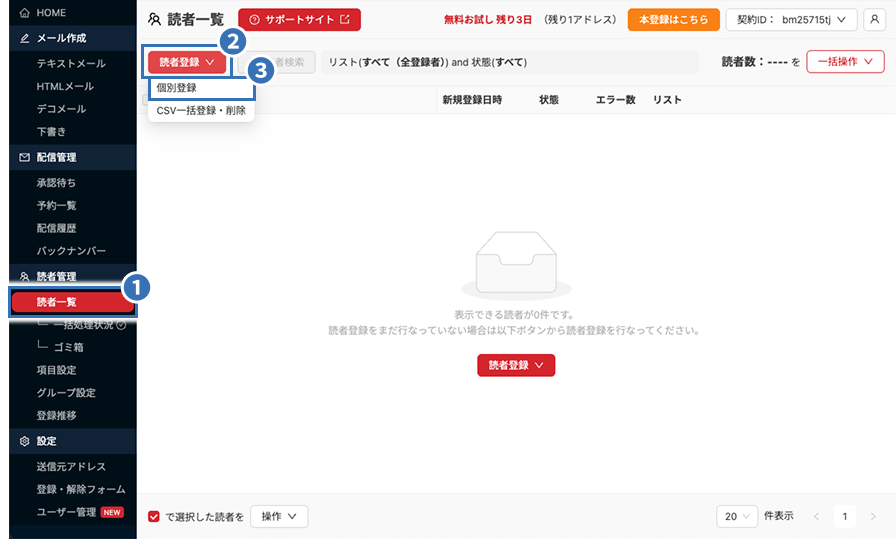Click the previous page arrow icon
The image size is (896, 539).
point(816,516)
